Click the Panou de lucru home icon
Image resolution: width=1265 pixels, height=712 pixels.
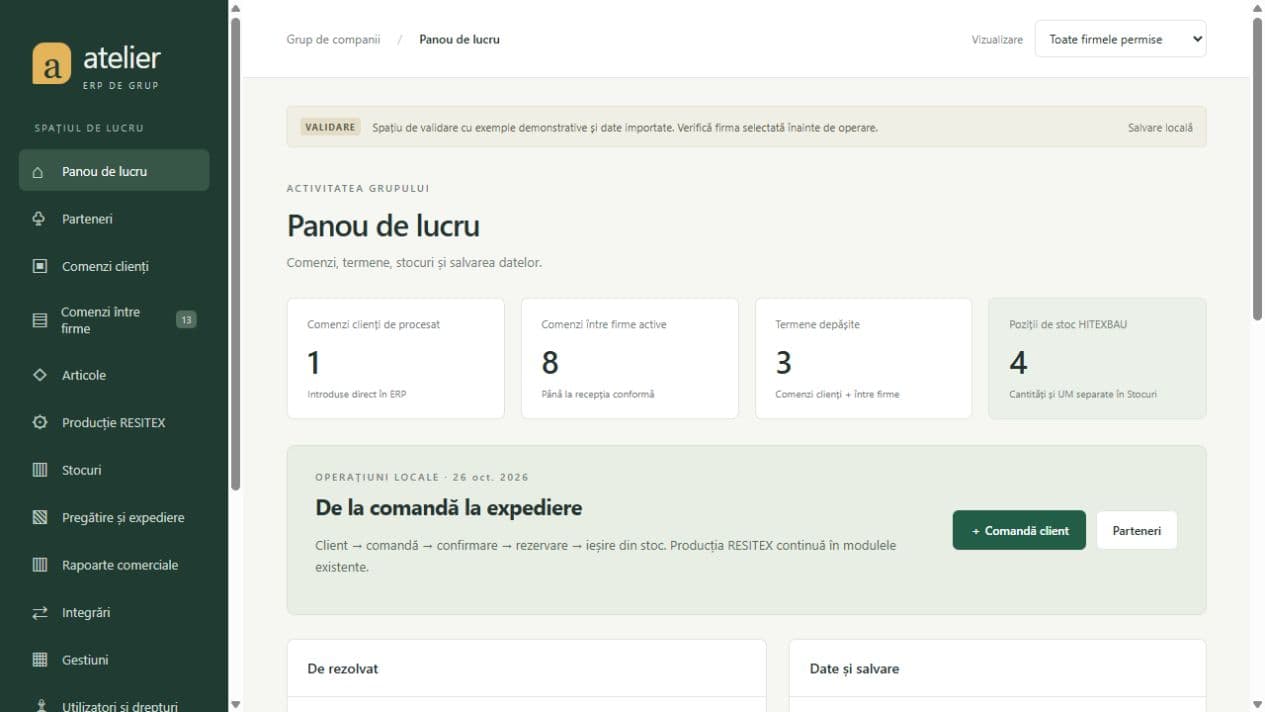[x=39, y=172]
